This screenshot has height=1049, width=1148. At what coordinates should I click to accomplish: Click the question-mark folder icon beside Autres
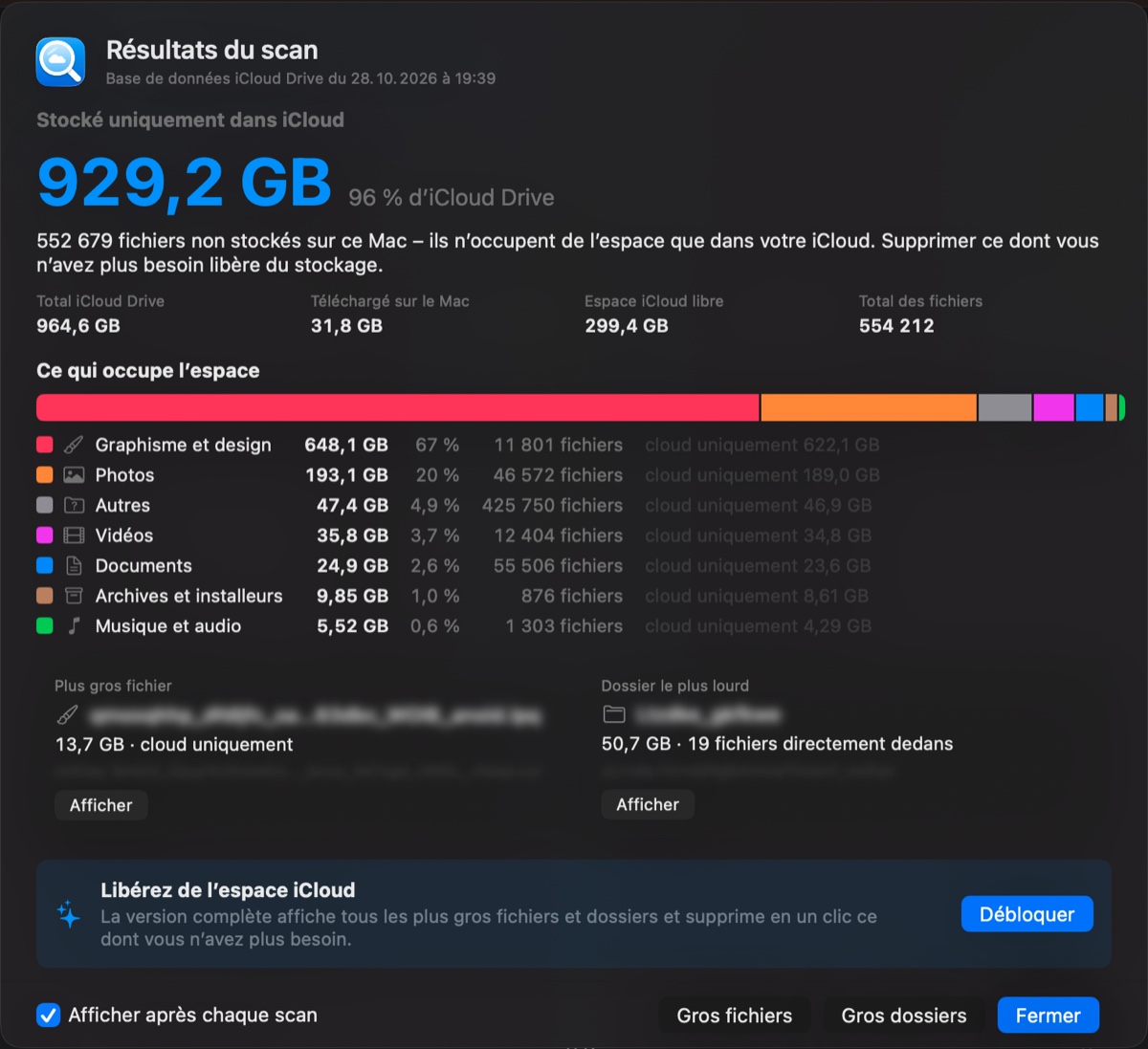click(74, 505)
